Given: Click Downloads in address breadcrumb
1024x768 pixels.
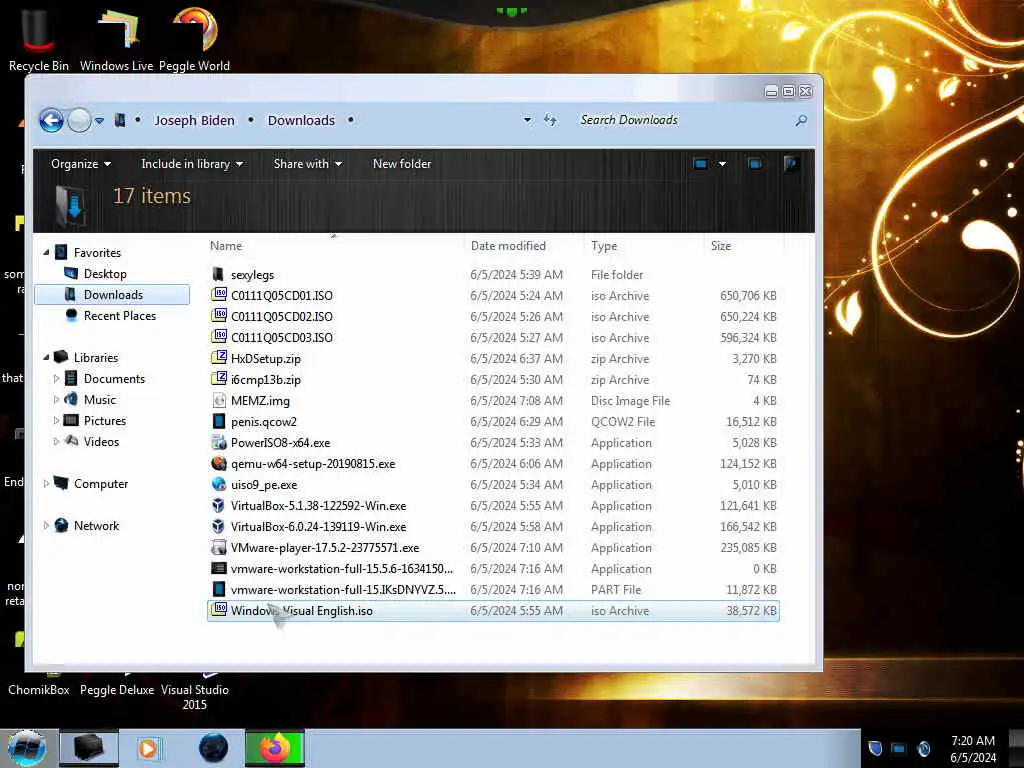Looking at the screenshot, I should click(x=301, y=120).
